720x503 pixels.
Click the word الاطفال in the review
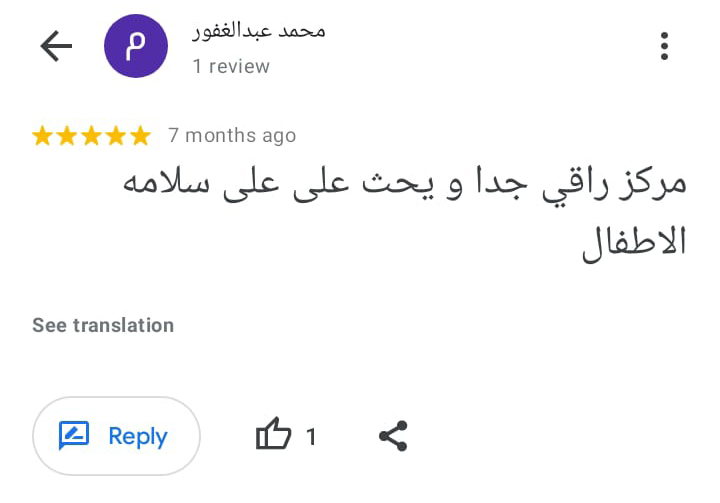(x=634, y=242)
